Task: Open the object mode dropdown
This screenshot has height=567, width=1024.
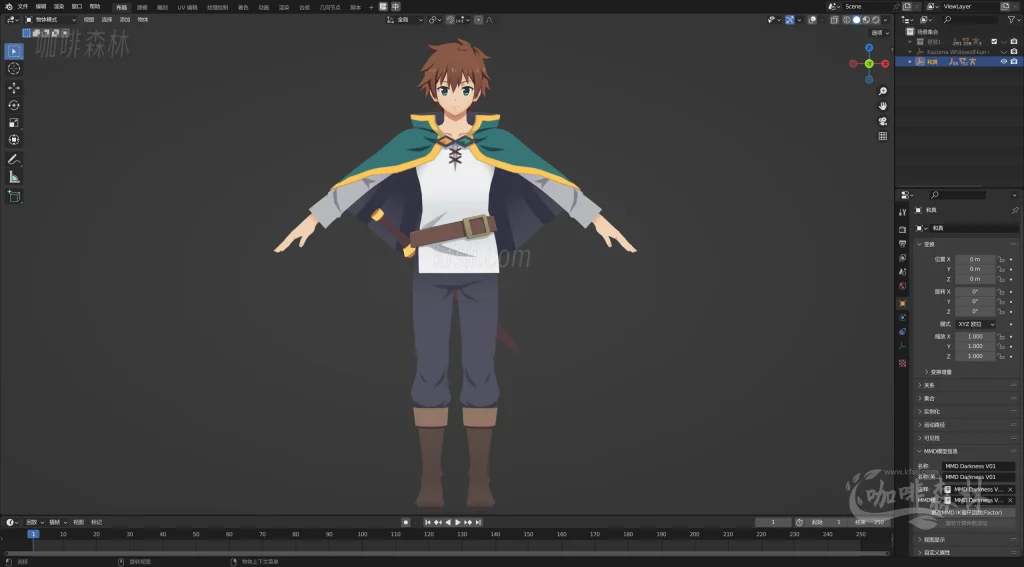Action: click(50, 20)
